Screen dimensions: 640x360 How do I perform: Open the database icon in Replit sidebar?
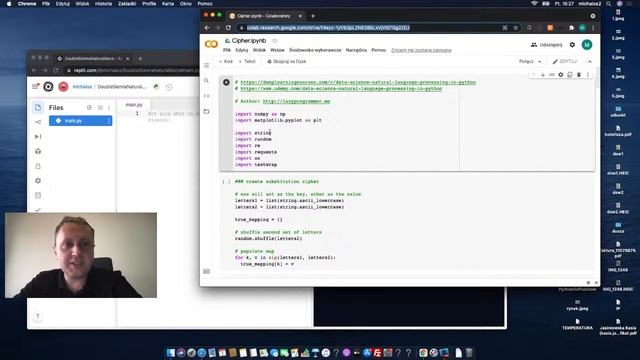38,196
